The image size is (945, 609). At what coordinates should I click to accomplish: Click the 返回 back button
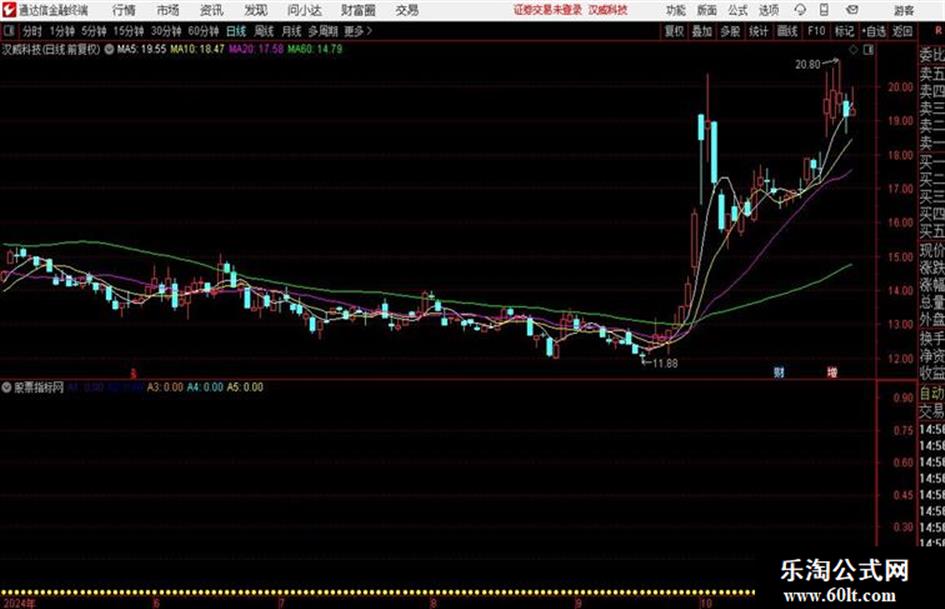902,31
